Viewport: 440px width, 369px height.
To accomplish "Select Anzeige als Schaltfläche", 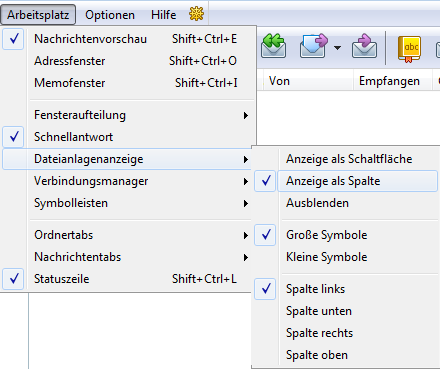I will click(x=347, y=159).
